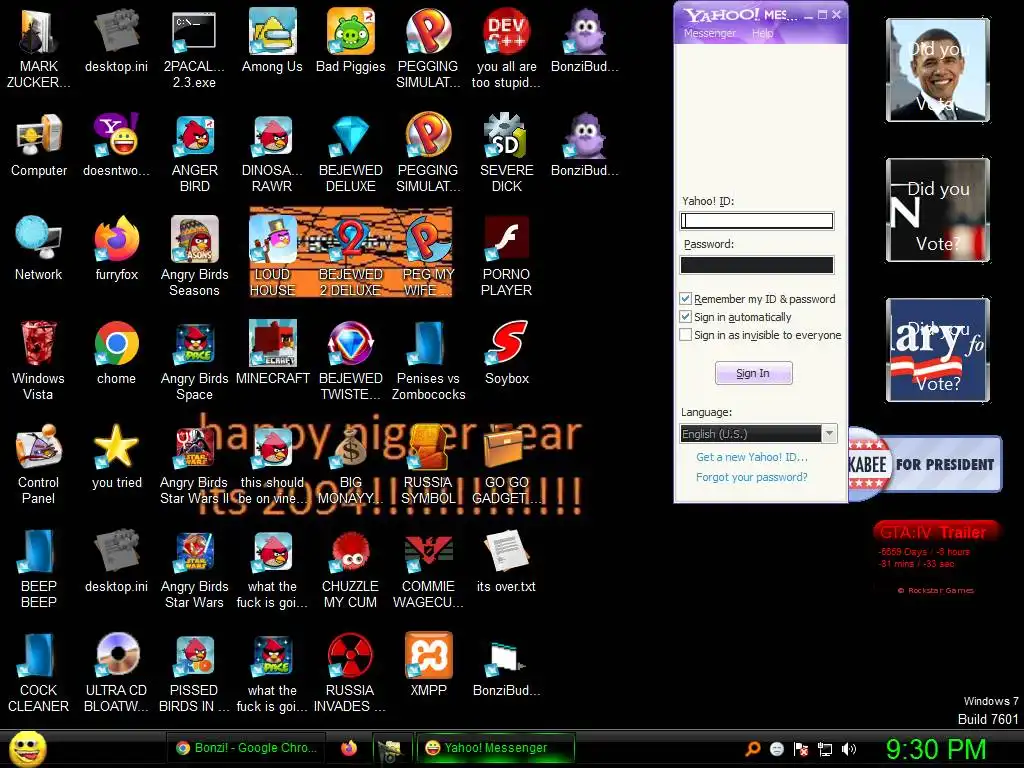This screenshot has height=768, width=1024.
Task: Focus the Yahoo! ID input field
Action: 757,221
